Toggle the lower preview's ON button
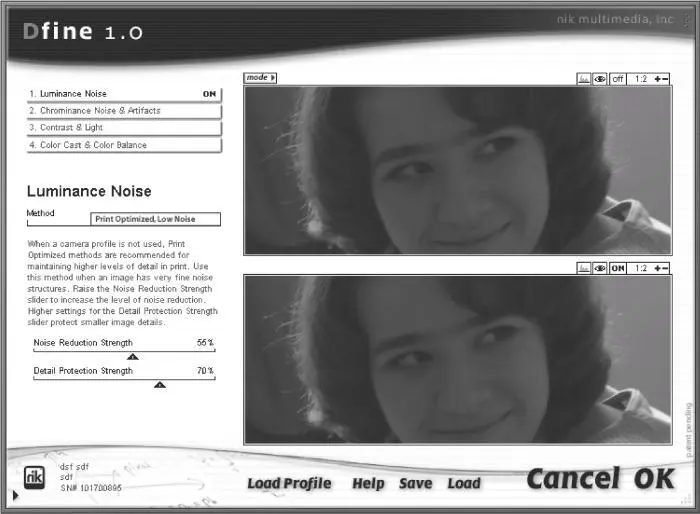700x514 pixels. click(x=617, y=268)
